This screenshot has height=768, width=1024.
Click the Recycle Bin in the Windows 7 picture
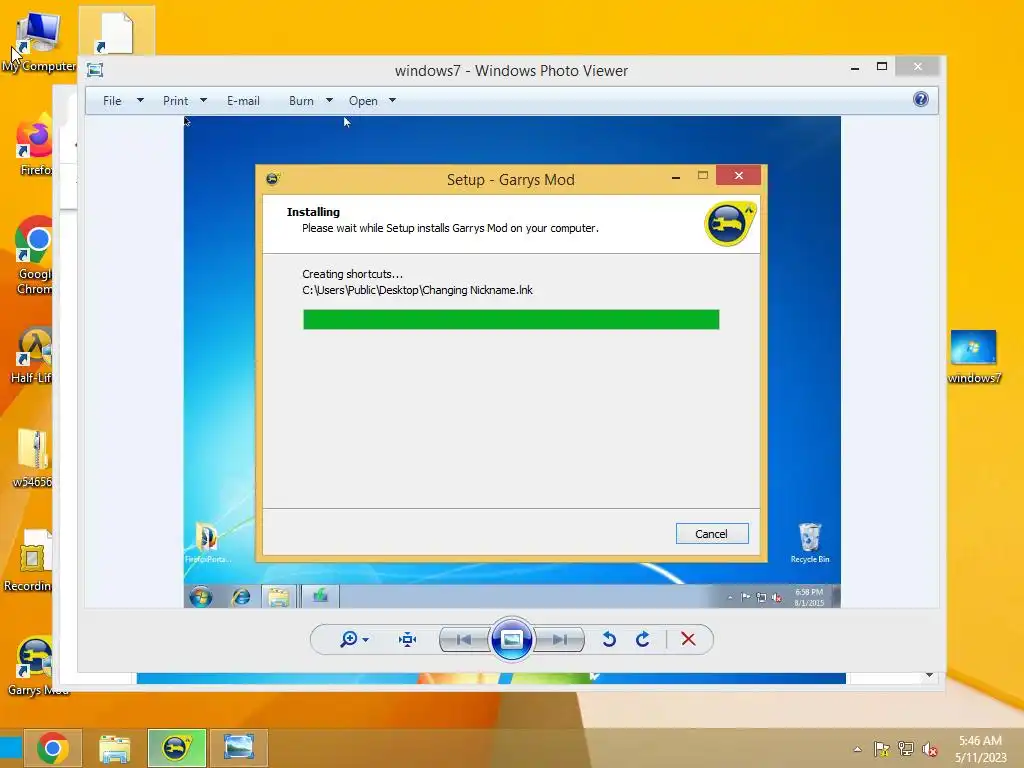pyautogui.click(x=810, y=542)
